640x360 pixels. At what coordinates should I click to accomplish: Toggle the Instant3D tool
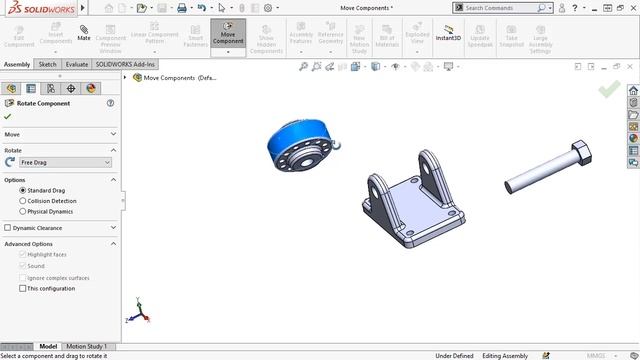point(448,33)
